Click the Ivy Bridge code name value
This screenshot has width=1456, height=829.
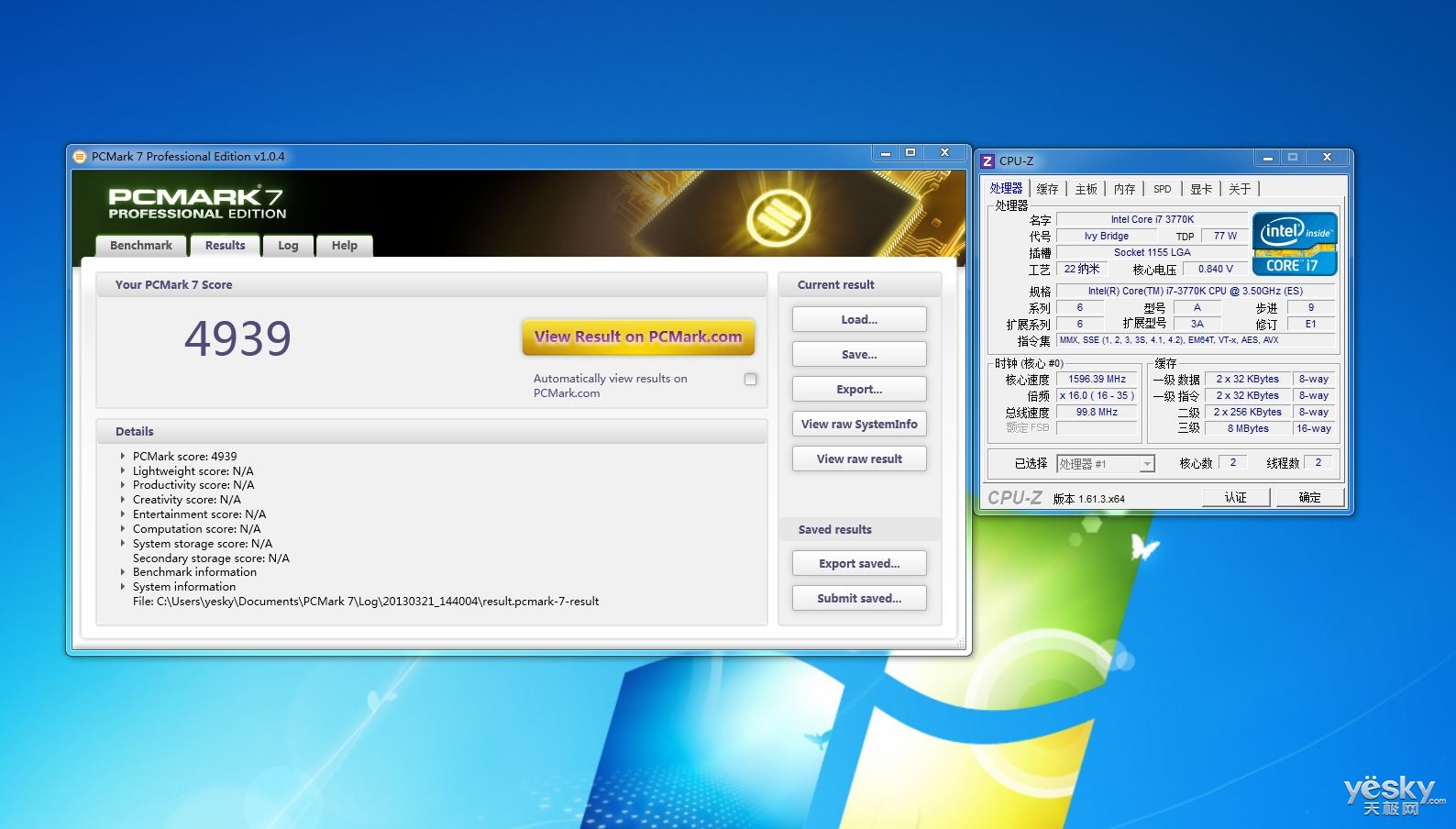(x=1106, y=236)
